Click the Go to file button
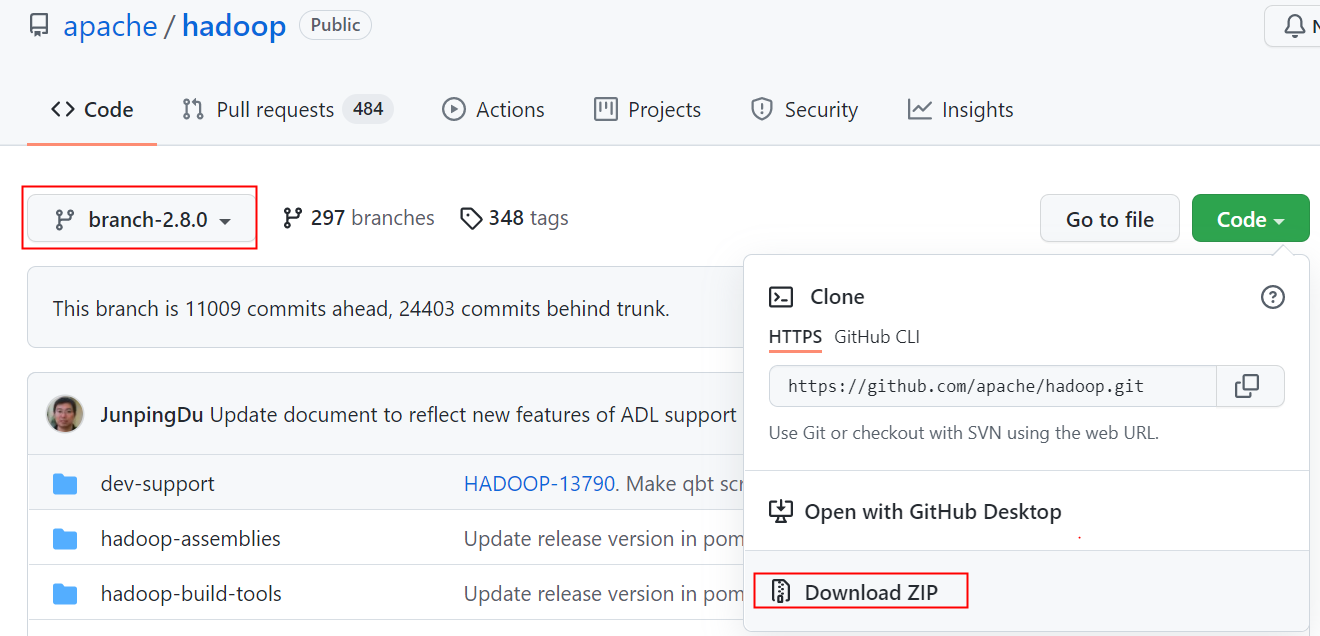Image resolution: width=1320 pixels, height=636 pixels. tap(1109, 217)
